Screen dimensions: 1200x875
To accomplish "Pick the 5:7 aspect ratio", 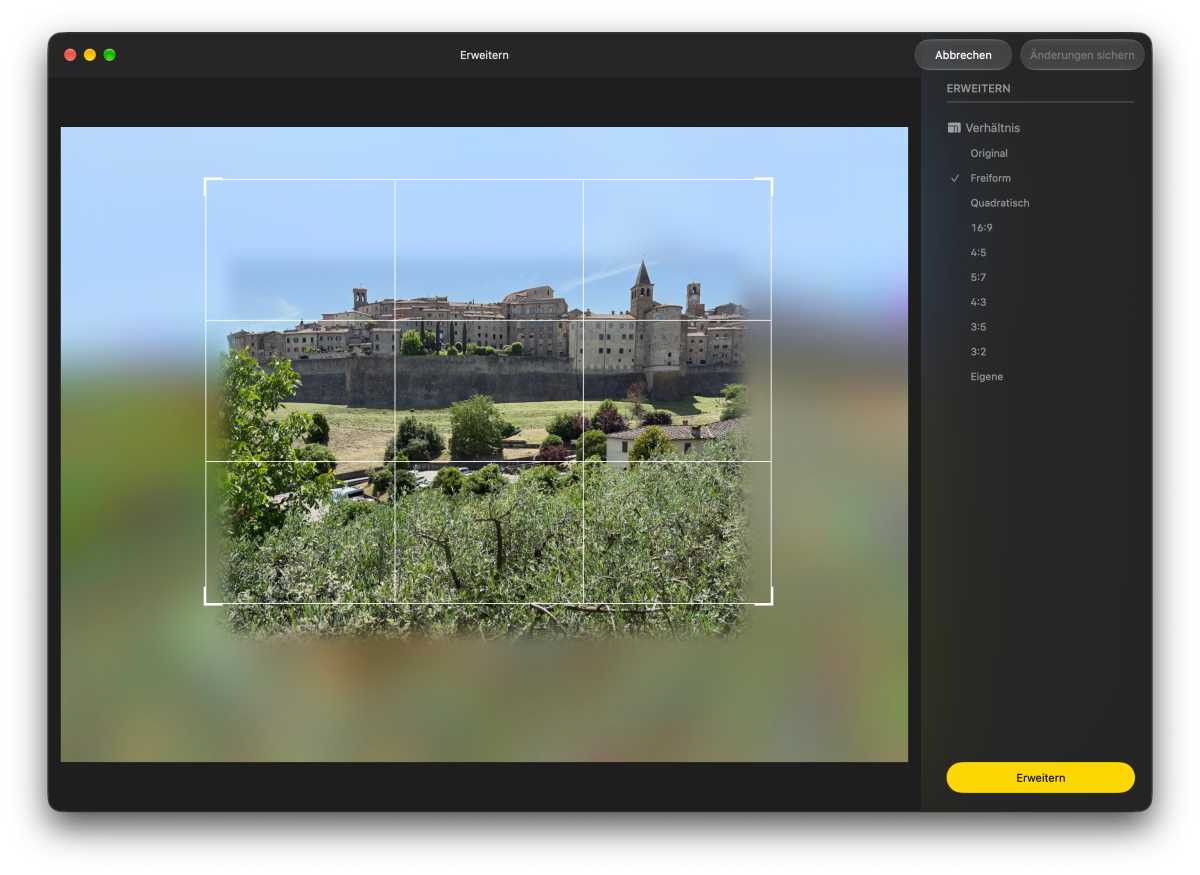I will (978, 277).
